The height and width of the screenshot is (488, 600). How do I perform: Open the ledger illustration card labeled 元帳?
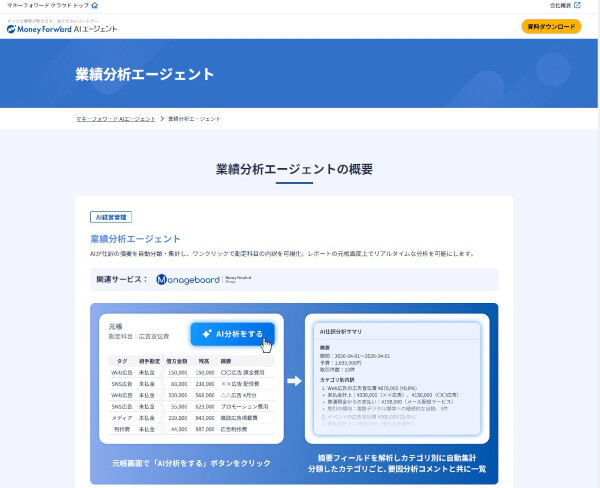191,379
